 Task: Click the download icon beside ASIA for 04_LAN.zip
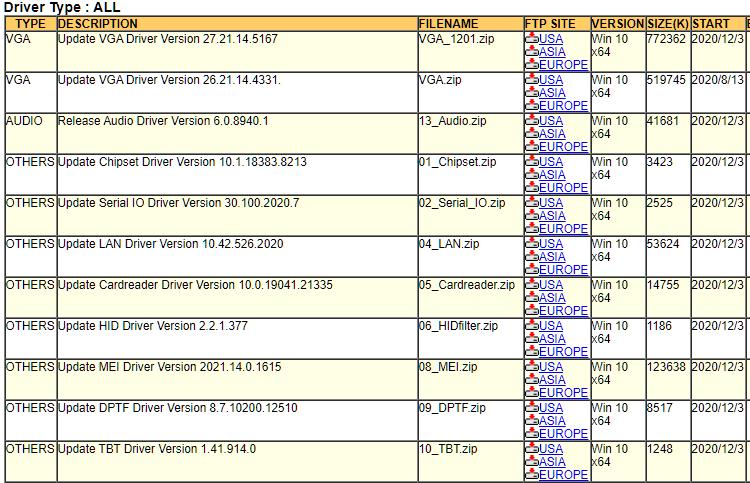(x=532, y=257)
